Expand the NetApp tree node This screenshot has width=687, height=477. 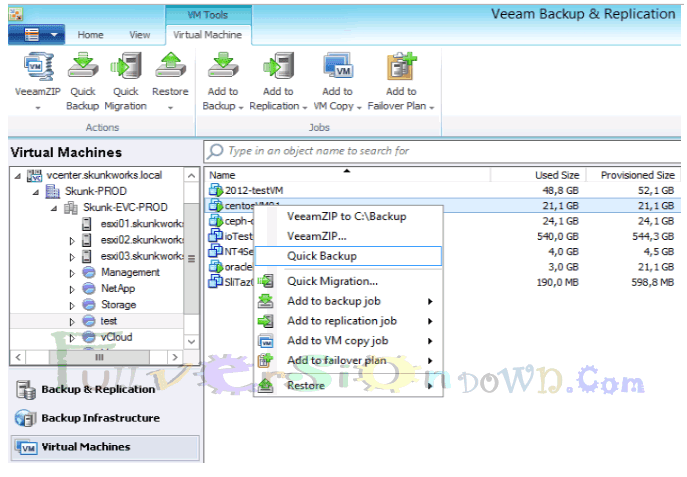72,289
